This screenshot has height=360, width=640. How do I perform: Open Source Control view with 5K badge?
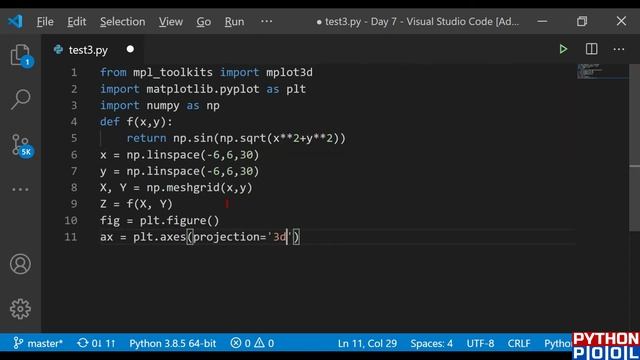(x=21, y=146)
